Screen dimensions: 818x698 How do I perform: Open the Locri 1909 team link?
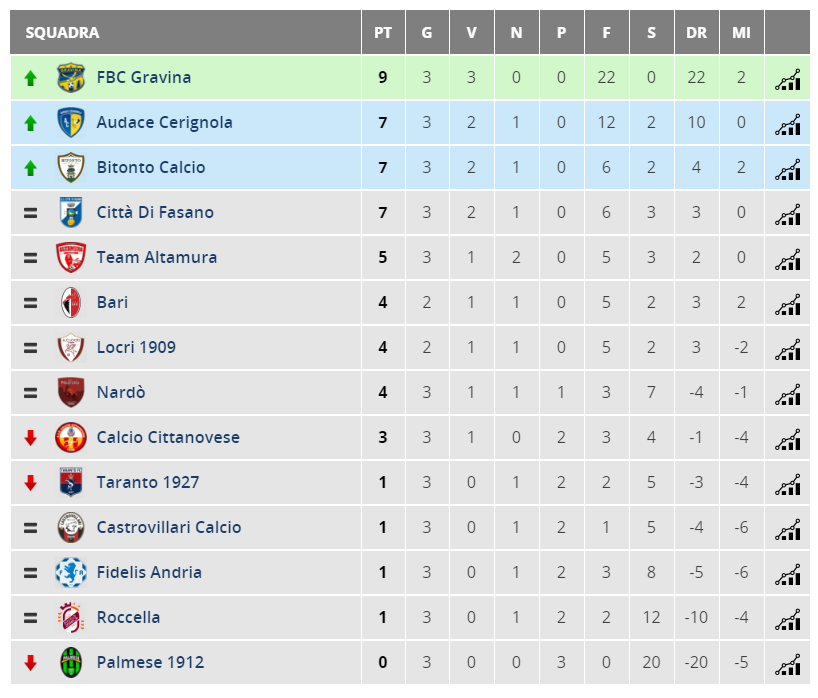(x=136, y=347)
